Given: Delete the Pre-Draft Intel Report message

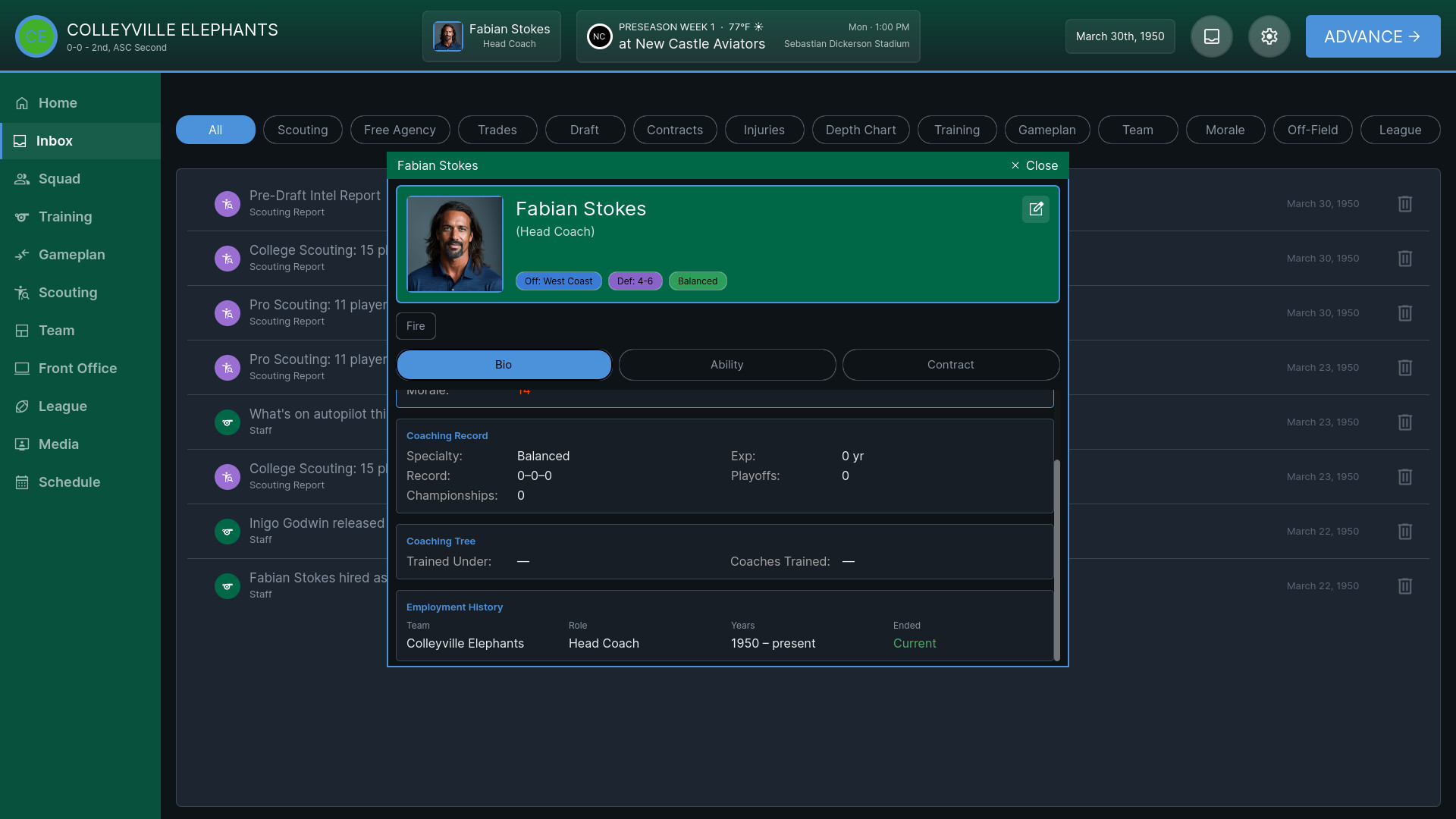Looking at the screenshot, I should pos(1405,204).
